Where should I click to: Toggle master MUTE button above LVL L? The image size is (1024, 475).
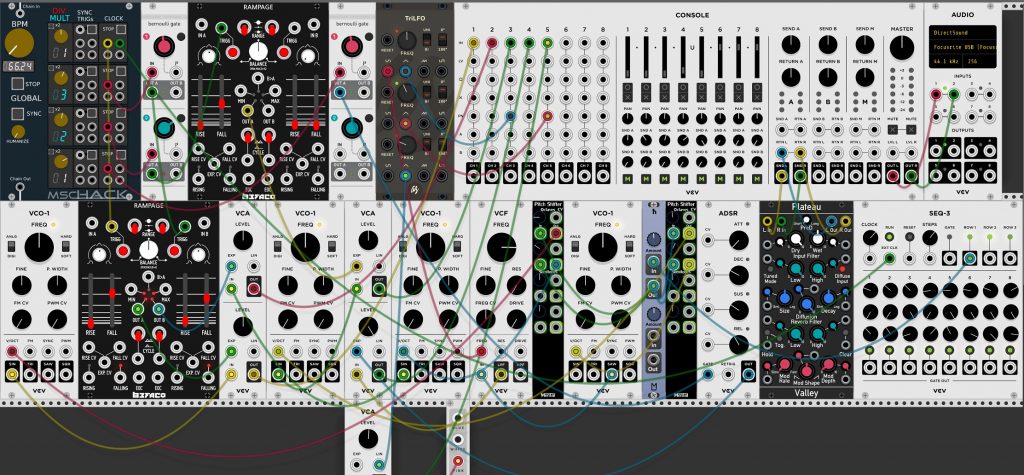coord(893,129)
